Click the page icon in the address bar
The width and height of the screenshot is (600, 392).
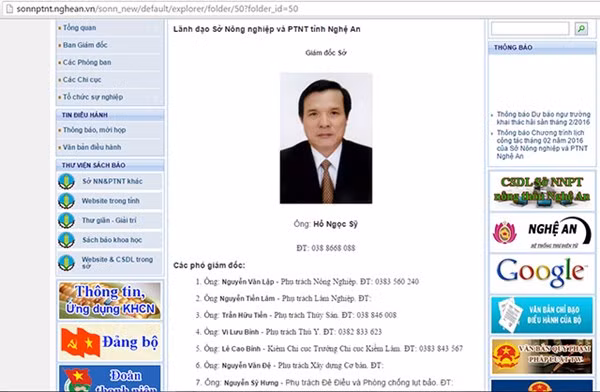click(9, 8)
